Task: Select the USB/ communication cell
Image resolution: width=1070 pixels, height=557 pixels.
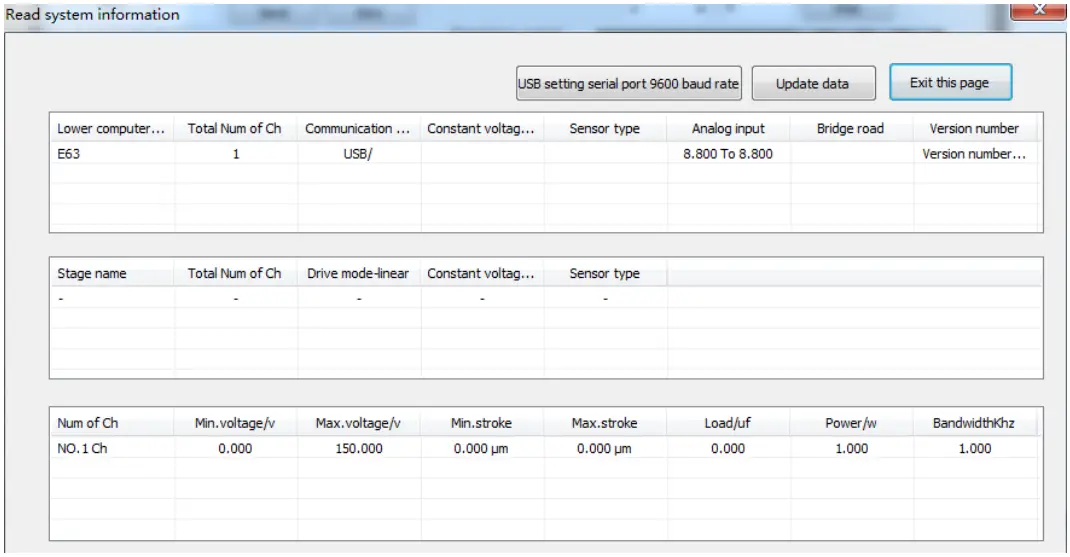Action: tap(359, 154)
